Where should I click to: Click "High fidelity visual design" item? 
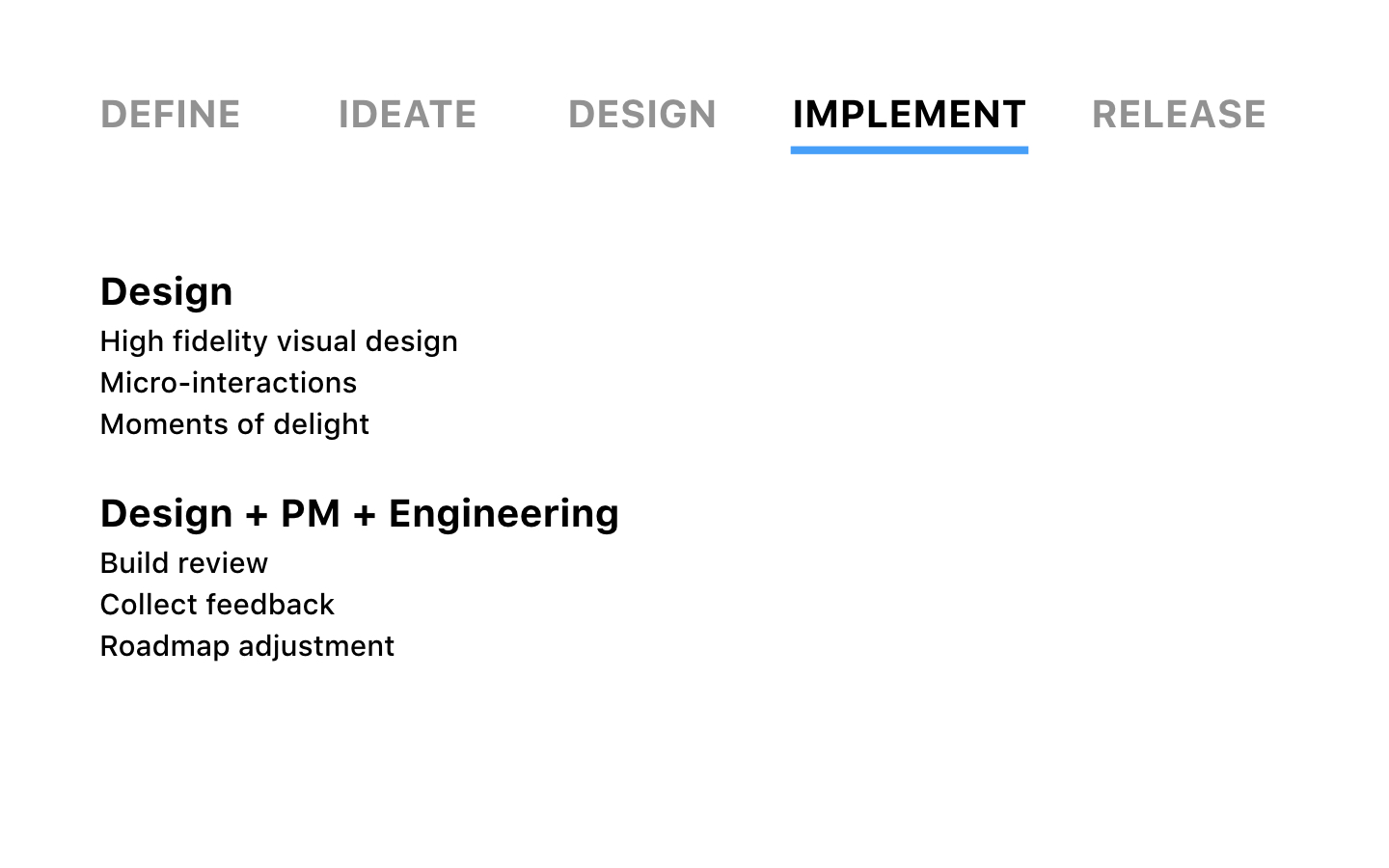point(279,341)
